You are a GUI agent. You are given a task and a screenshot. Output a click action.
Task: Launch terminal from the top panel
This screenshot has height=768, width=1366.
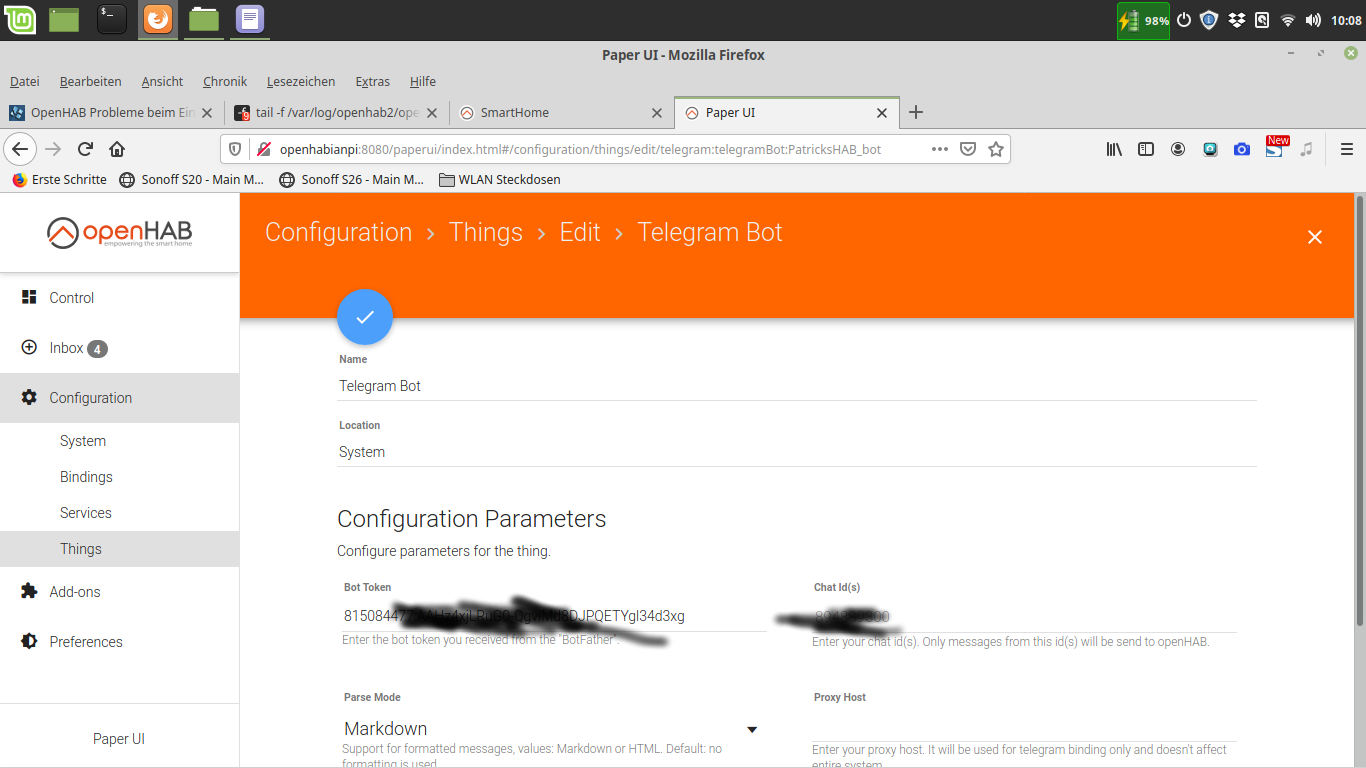112,19
